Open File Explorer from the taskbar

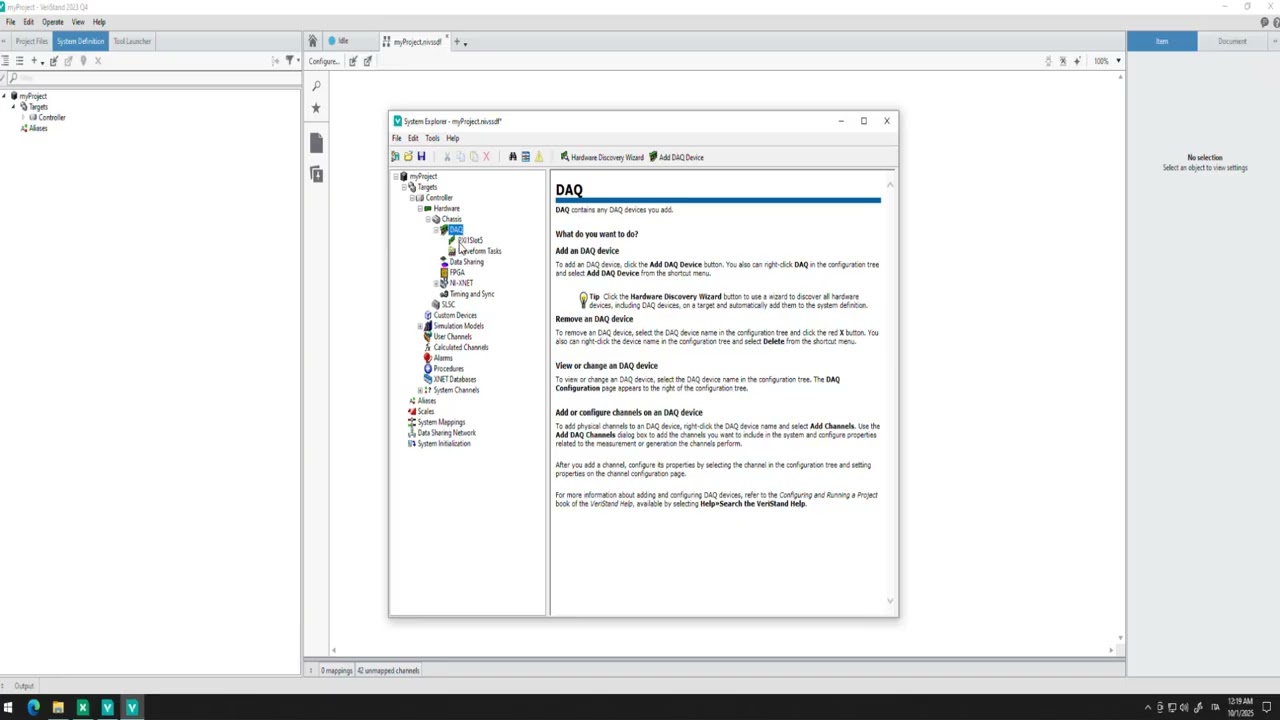click(x=58, y=708)
